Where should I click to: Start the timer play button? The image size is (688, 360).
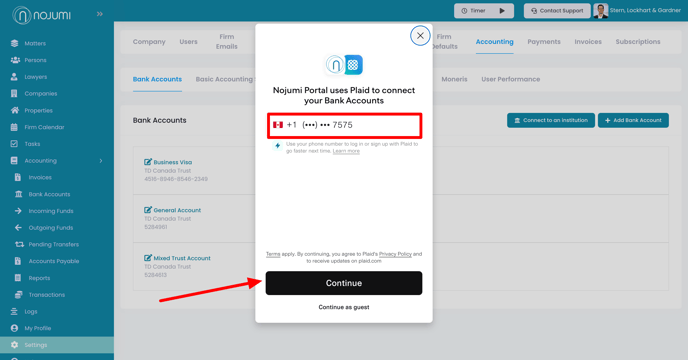[502, 11]
